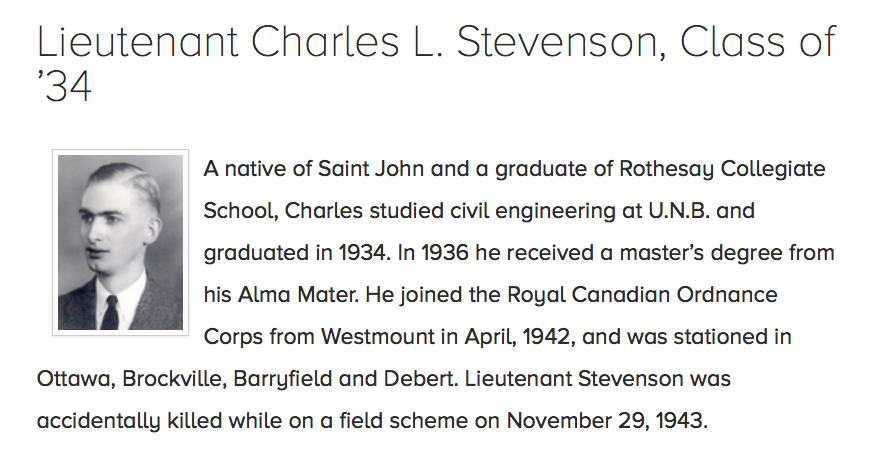Image resolution: width=876 pixels, height=454 pixels.
Task: Click the word 'Ottawa' in the paragraph
Action: point(74,380)
